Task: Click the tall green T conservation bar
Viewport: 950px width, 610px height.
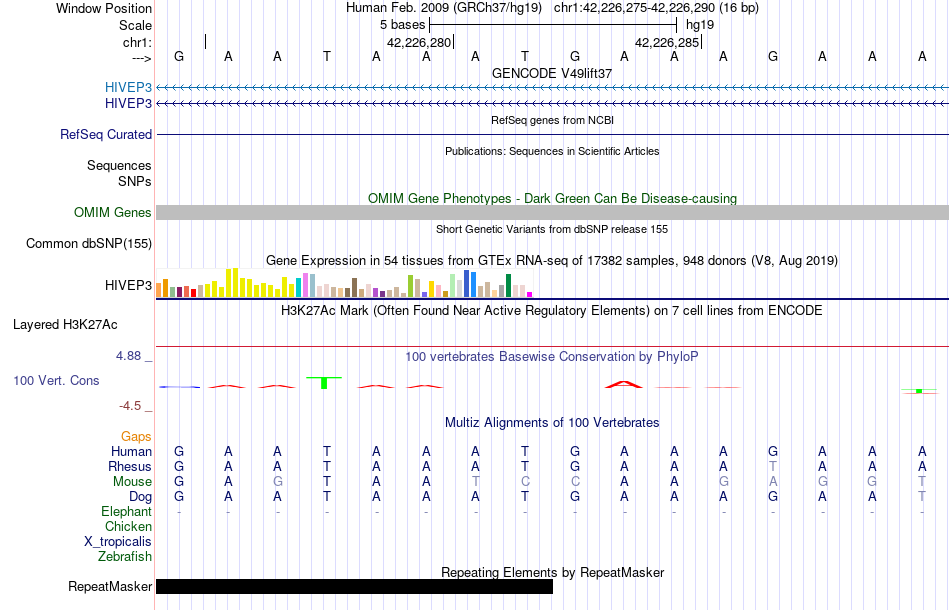Action: point(324,382)
